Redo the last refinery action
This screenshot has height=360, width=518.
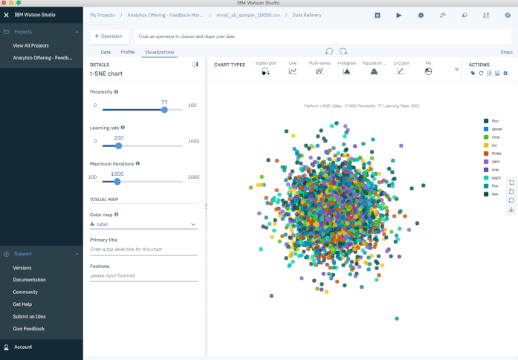point(343,51)
